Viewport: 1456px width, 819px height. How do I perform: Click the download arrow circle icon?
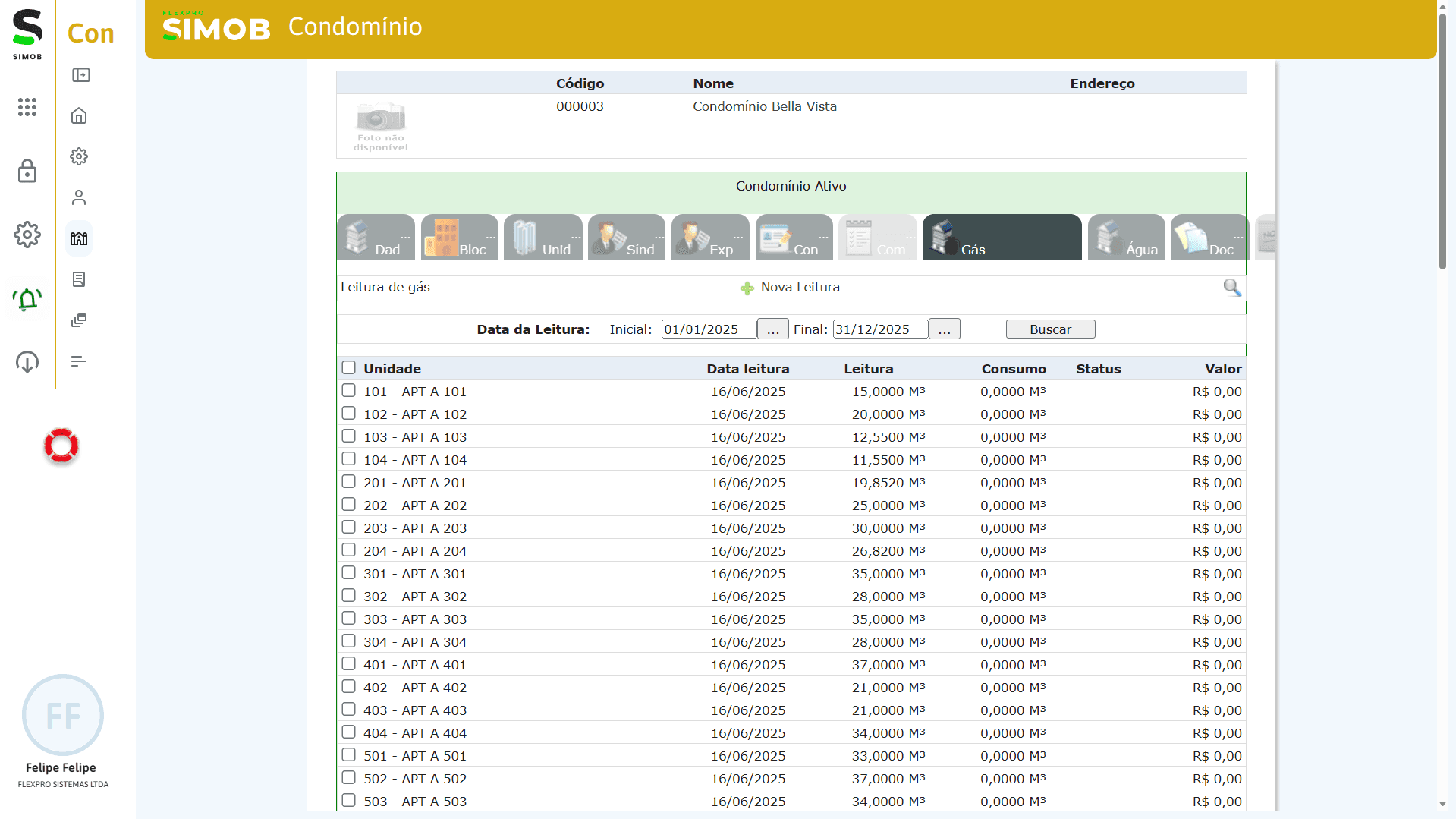tap(27, 362)
